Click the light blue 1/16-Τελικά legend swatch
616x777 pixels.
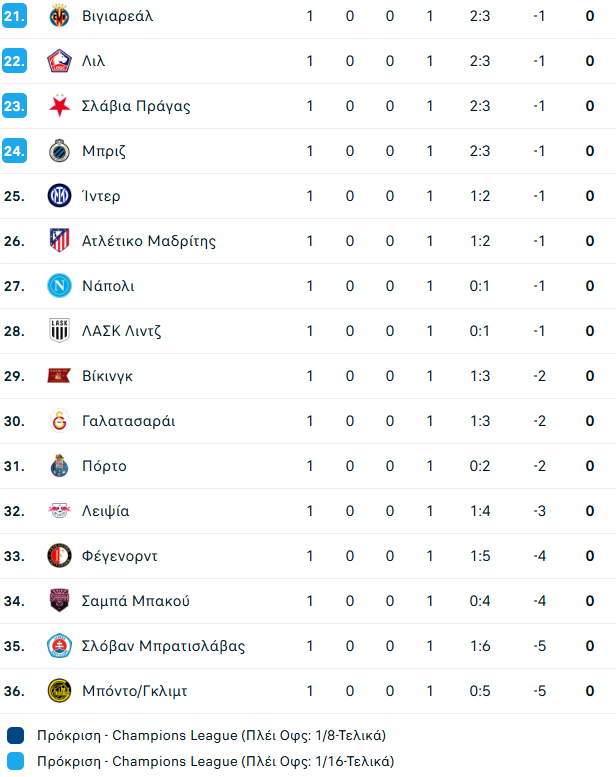point(15,762)
